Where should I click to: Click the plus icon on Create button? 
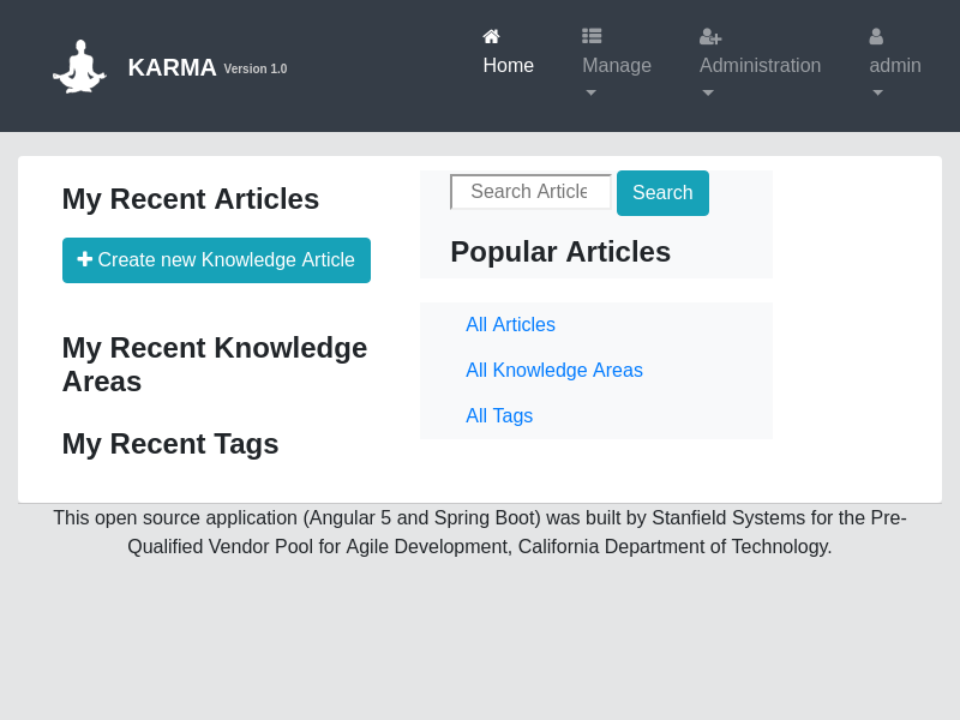point(85,259)
